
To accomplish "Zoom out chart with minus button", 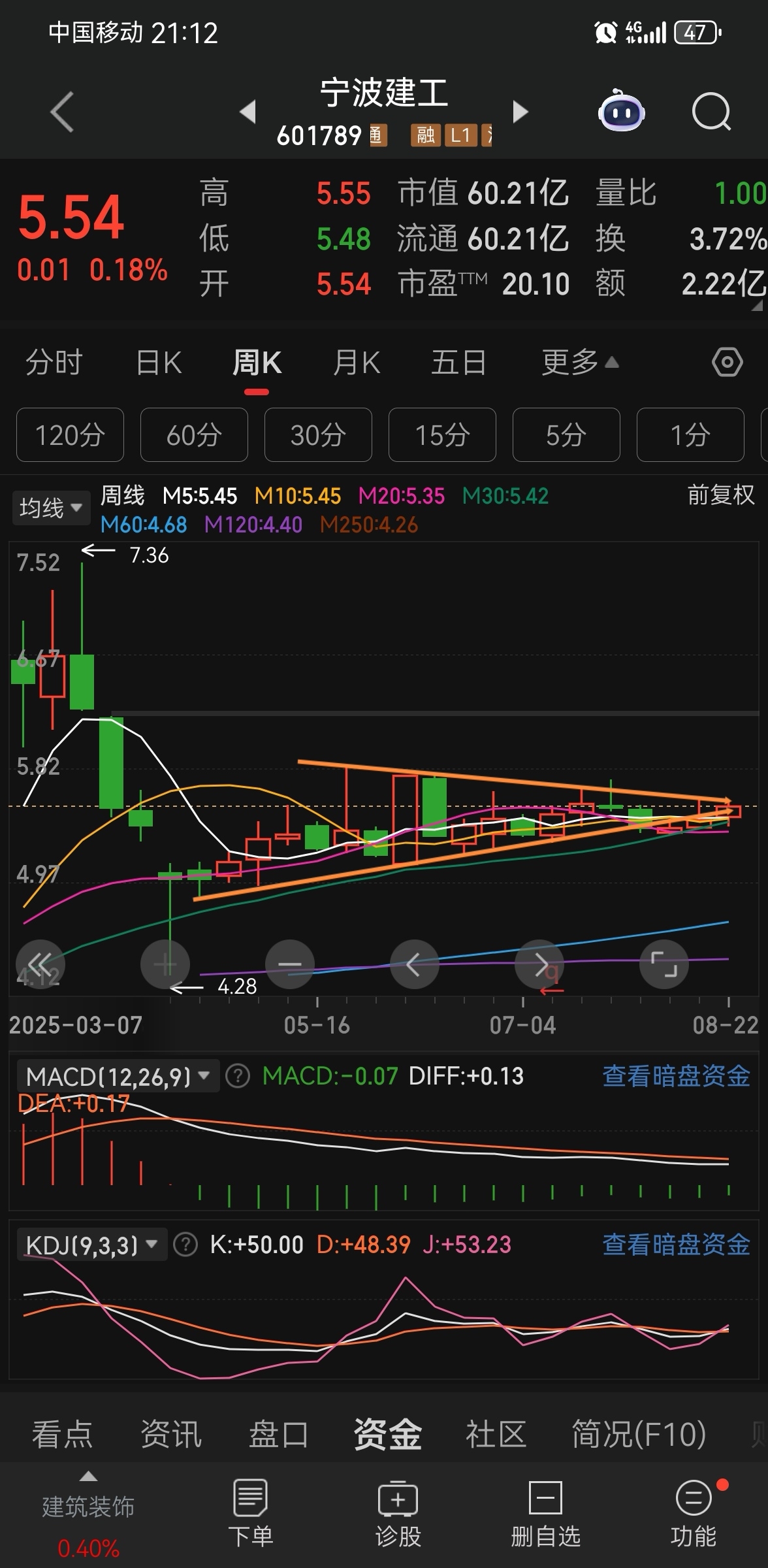I will click(290, 964).
